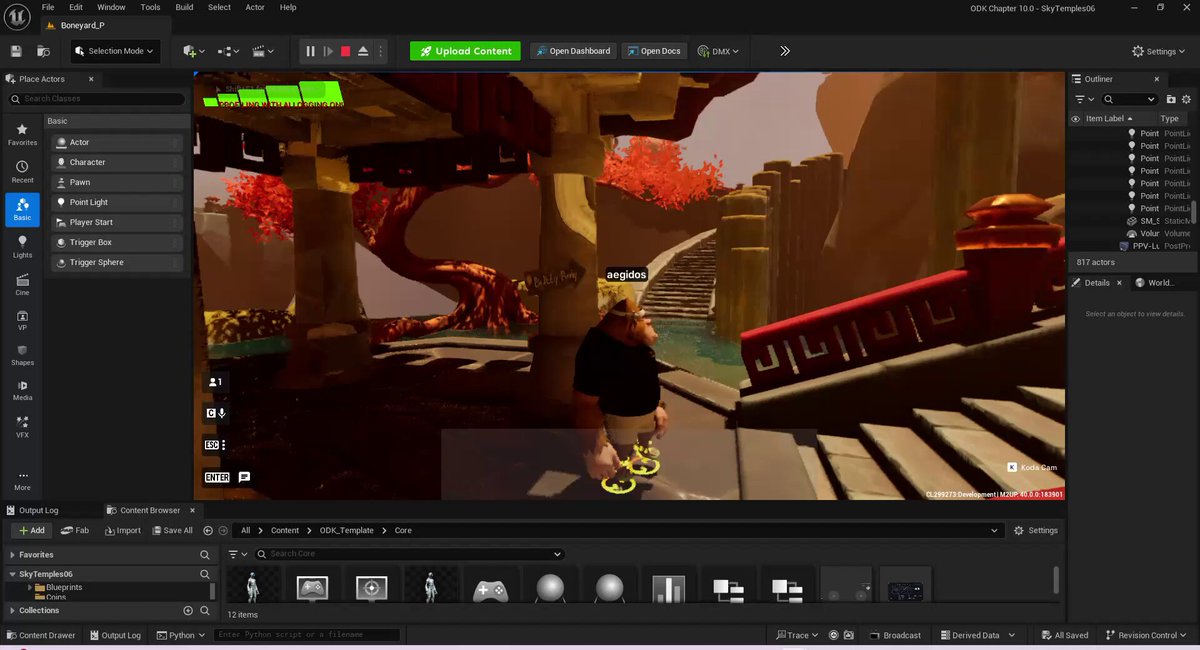Select the Cine category icon
Image resolution: width=1200 pixels, height=650 pixels.
click(22, 285)
